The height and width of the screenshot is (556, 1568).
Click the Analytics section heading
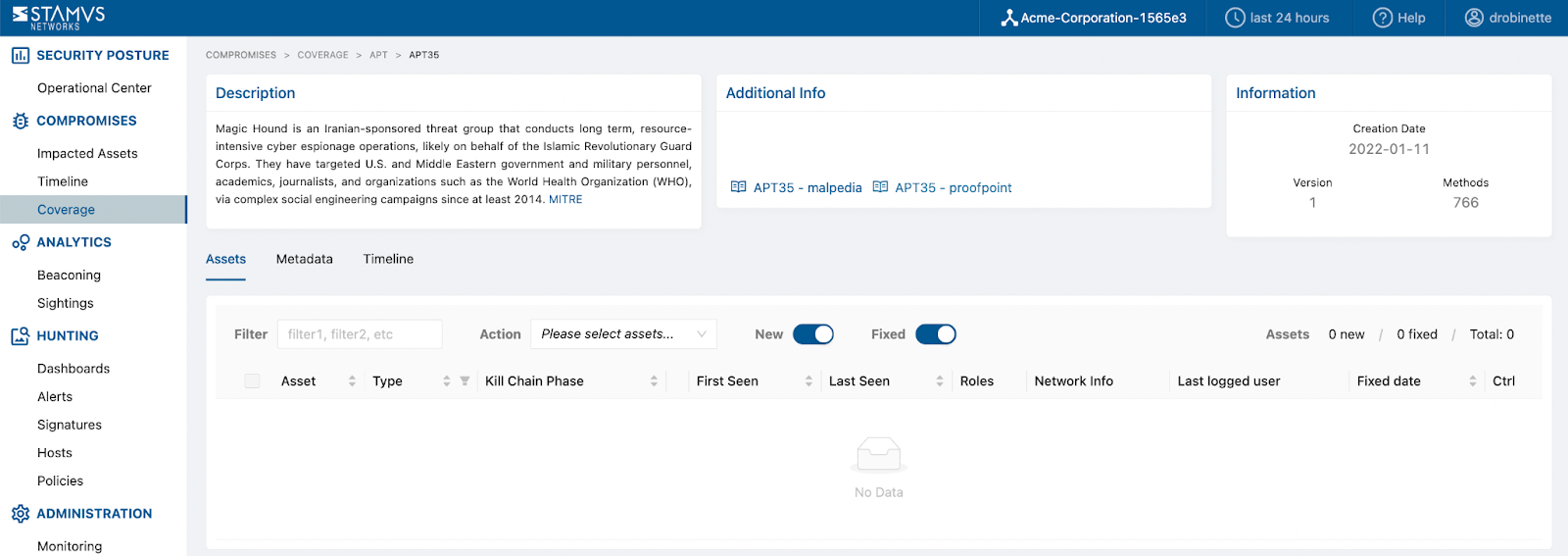pos(73,242)
